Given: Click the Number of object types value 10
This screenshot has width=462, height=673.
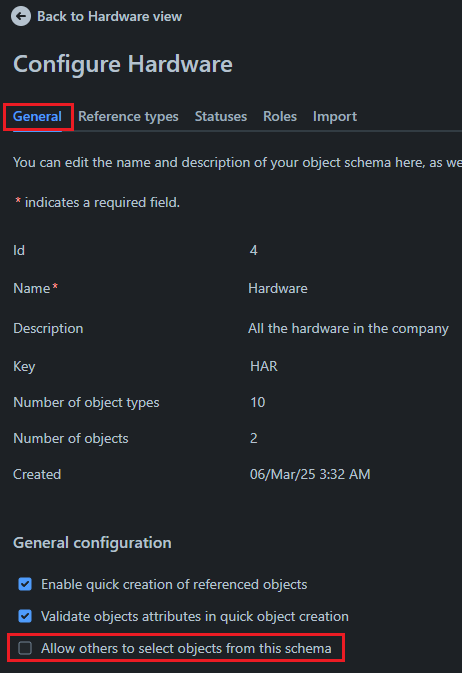Looking at the screenshot, I should tap(258, 403).
